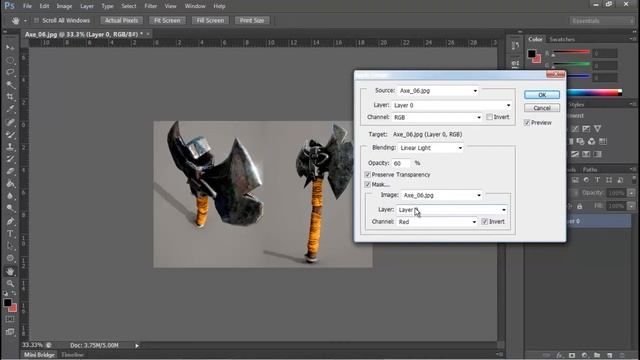Switch to the Swatches tab

562,39
